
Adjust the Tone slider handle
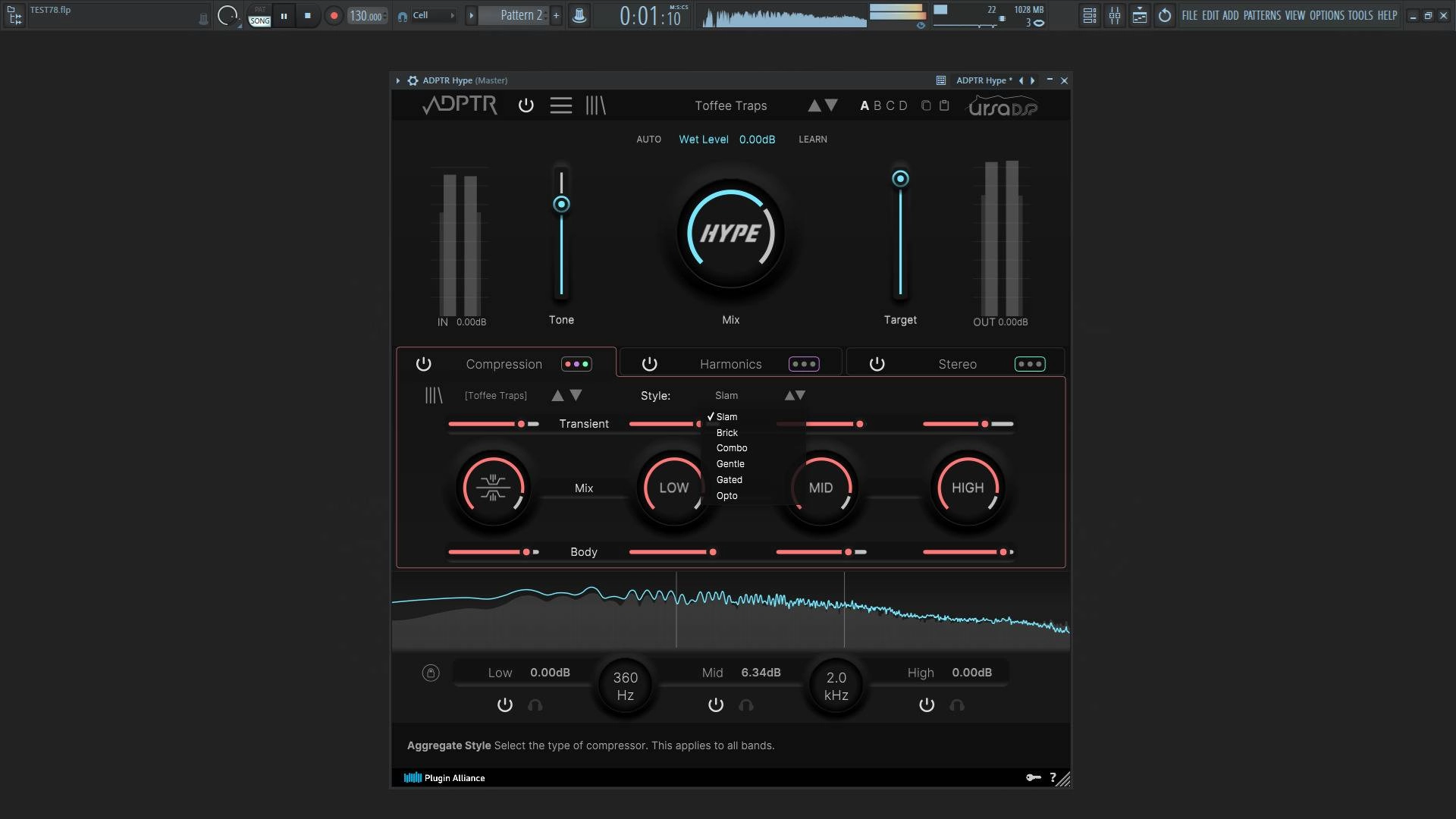click(x=561, y=204)
